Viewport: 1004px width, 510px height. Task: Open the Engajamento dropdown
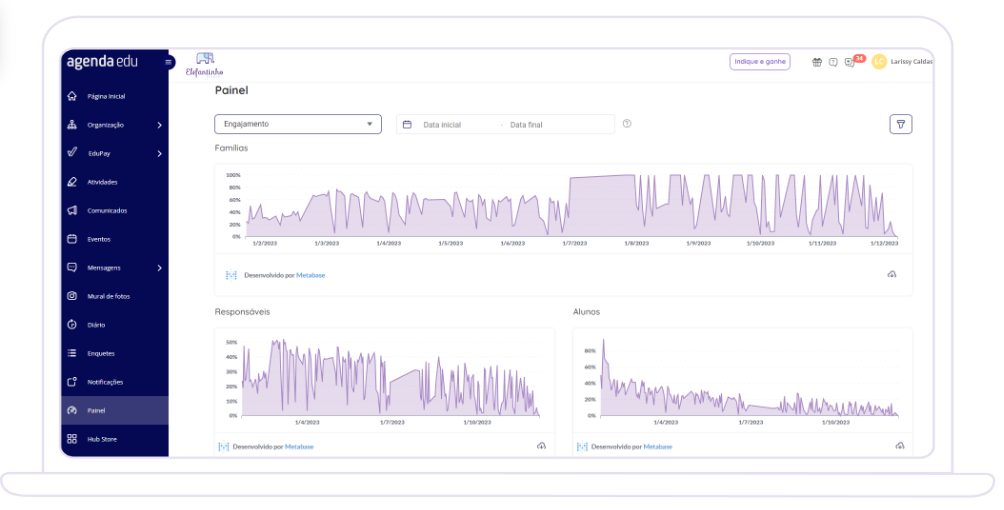click(298, 124)
